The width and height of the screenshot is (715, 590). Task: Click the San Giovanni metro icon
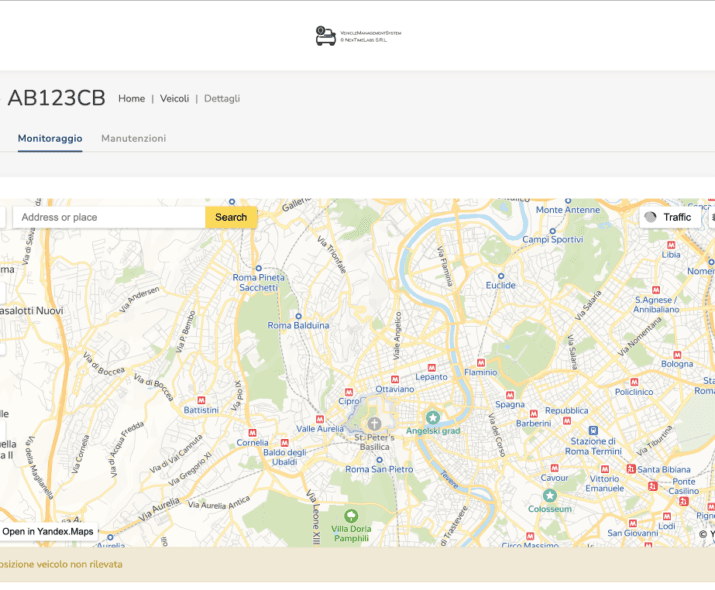pyautogui.click(x=632, y=523)
